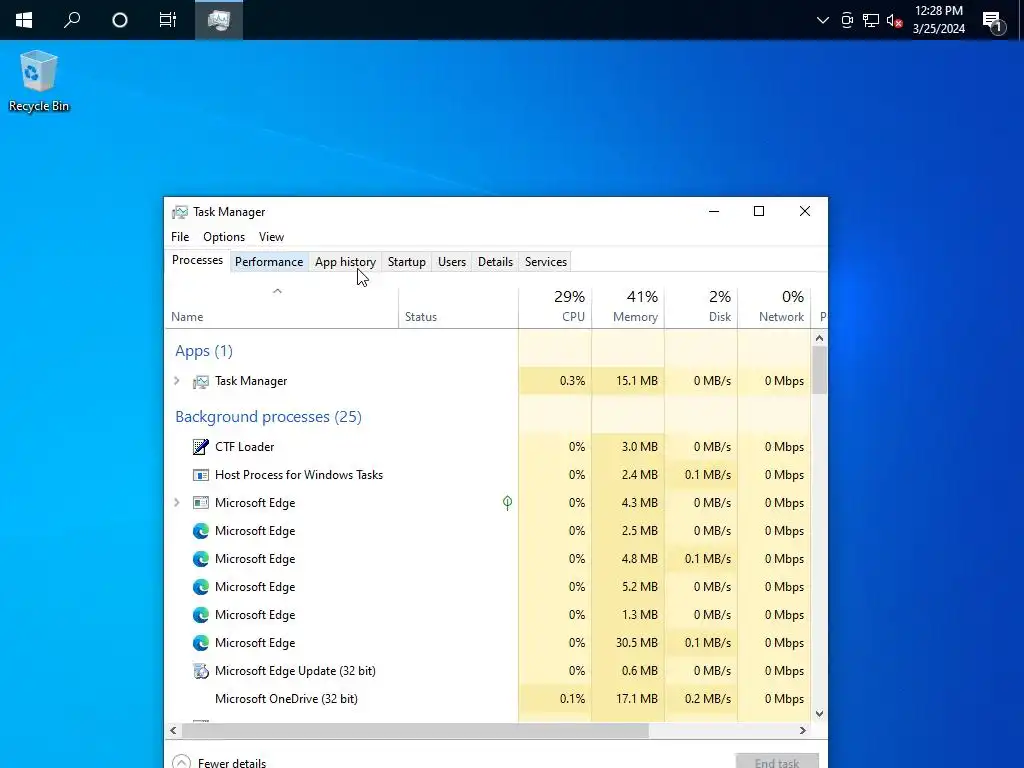This screenshot has height=768, width=1024.
Task: Switch to the Services tab
Action: (546, 262)
